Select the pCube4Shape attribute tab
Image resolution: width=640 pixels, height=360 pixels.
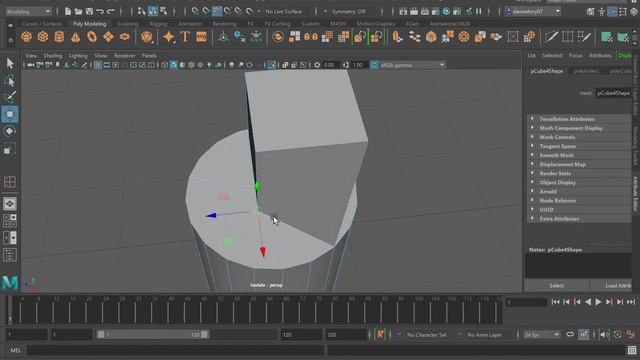[547, 71]
